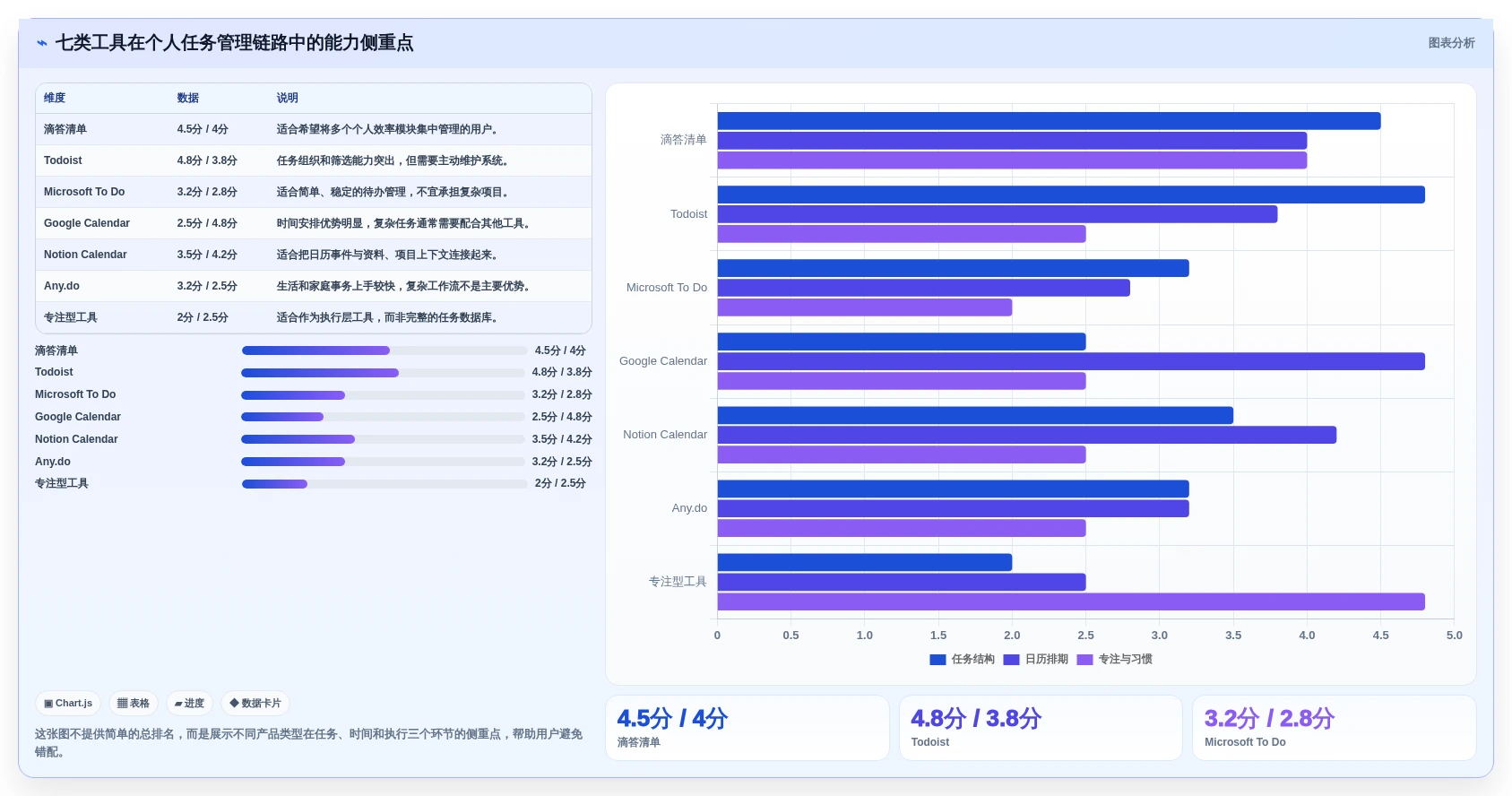Select the 滴答清单 table row name
The image size is (1512, 796).
click(x=65, y=129)
